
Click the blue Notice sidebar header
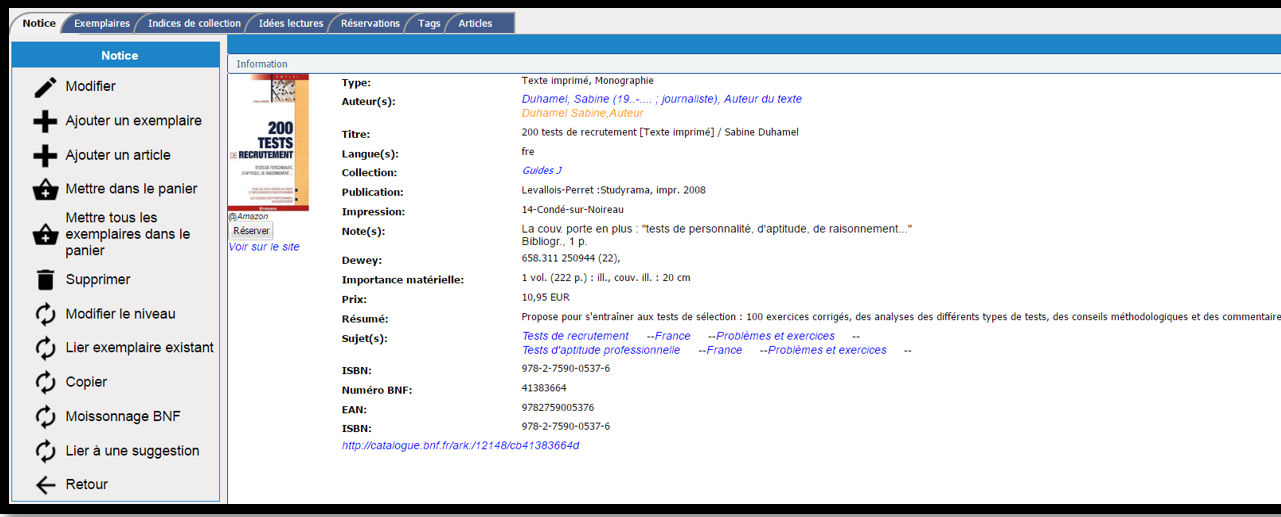[x=116, y=55]
